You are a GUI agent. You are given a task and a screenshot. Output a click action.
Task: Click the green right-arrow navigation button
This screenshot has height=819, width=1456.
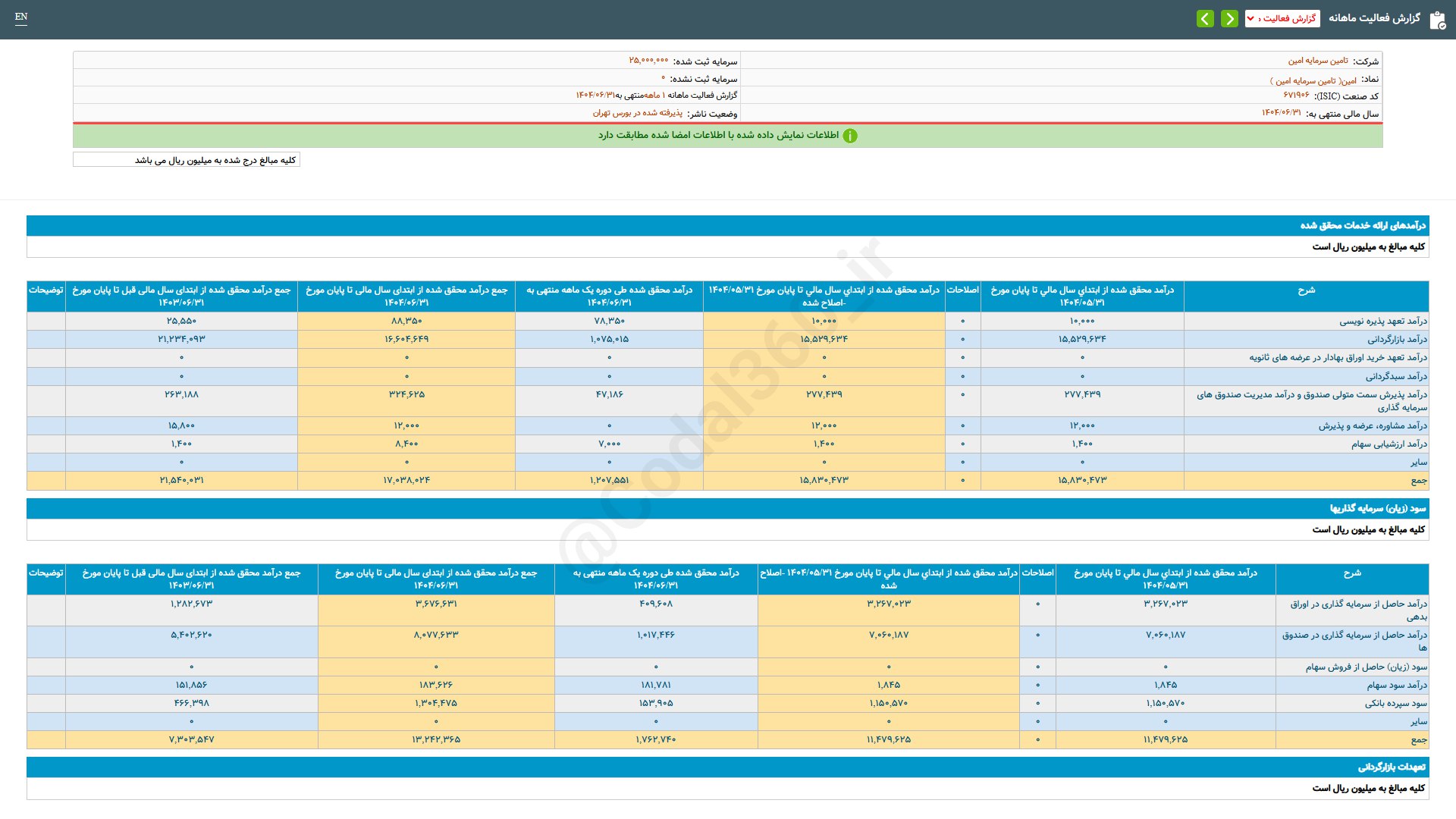click(x=1229, y=18)
